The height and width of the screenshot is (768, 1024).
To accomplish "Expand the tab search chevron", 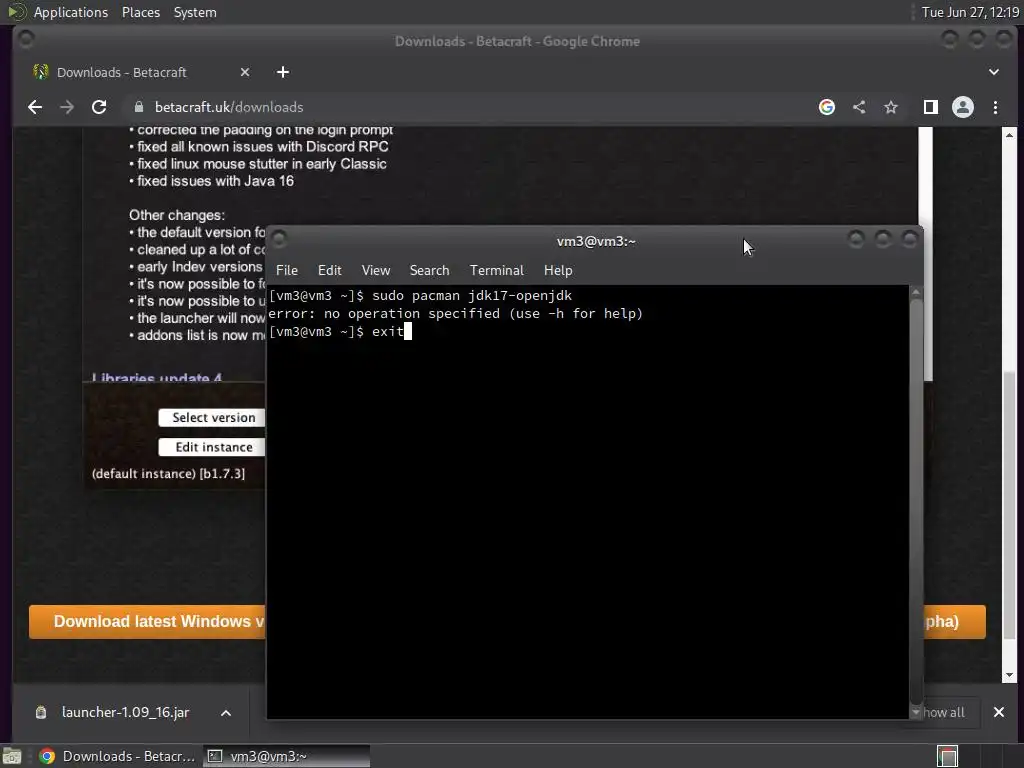I will point(993,72).
